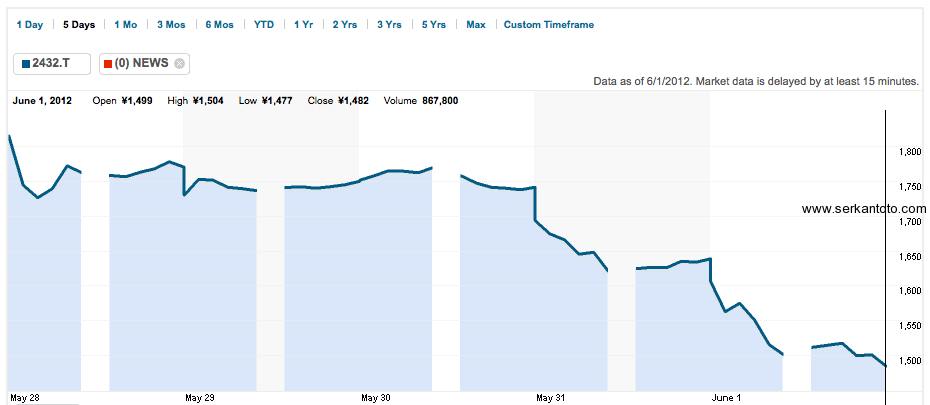Choose the 3 Yrs timeframe
The width and height of the screenshot is (930, 405).
pos(390,25)
